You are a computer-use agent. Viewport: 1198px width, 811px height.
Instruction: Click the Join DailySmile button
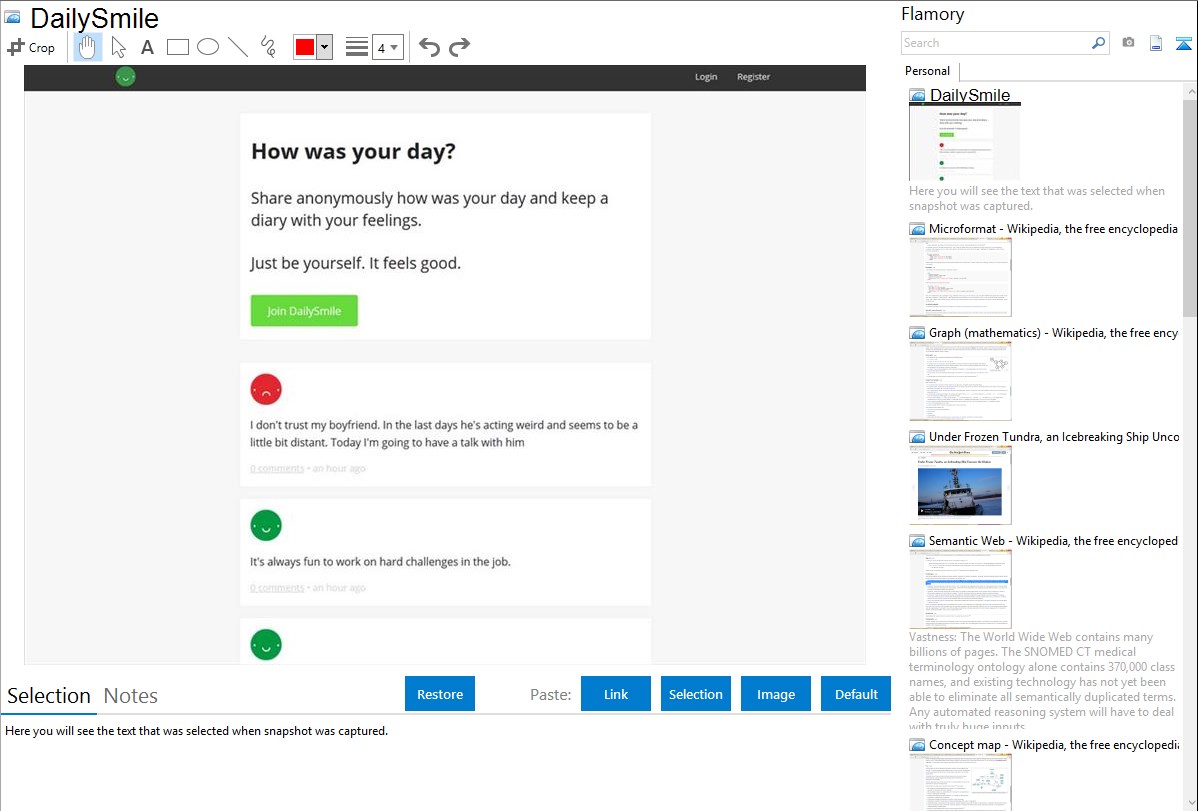304,311
